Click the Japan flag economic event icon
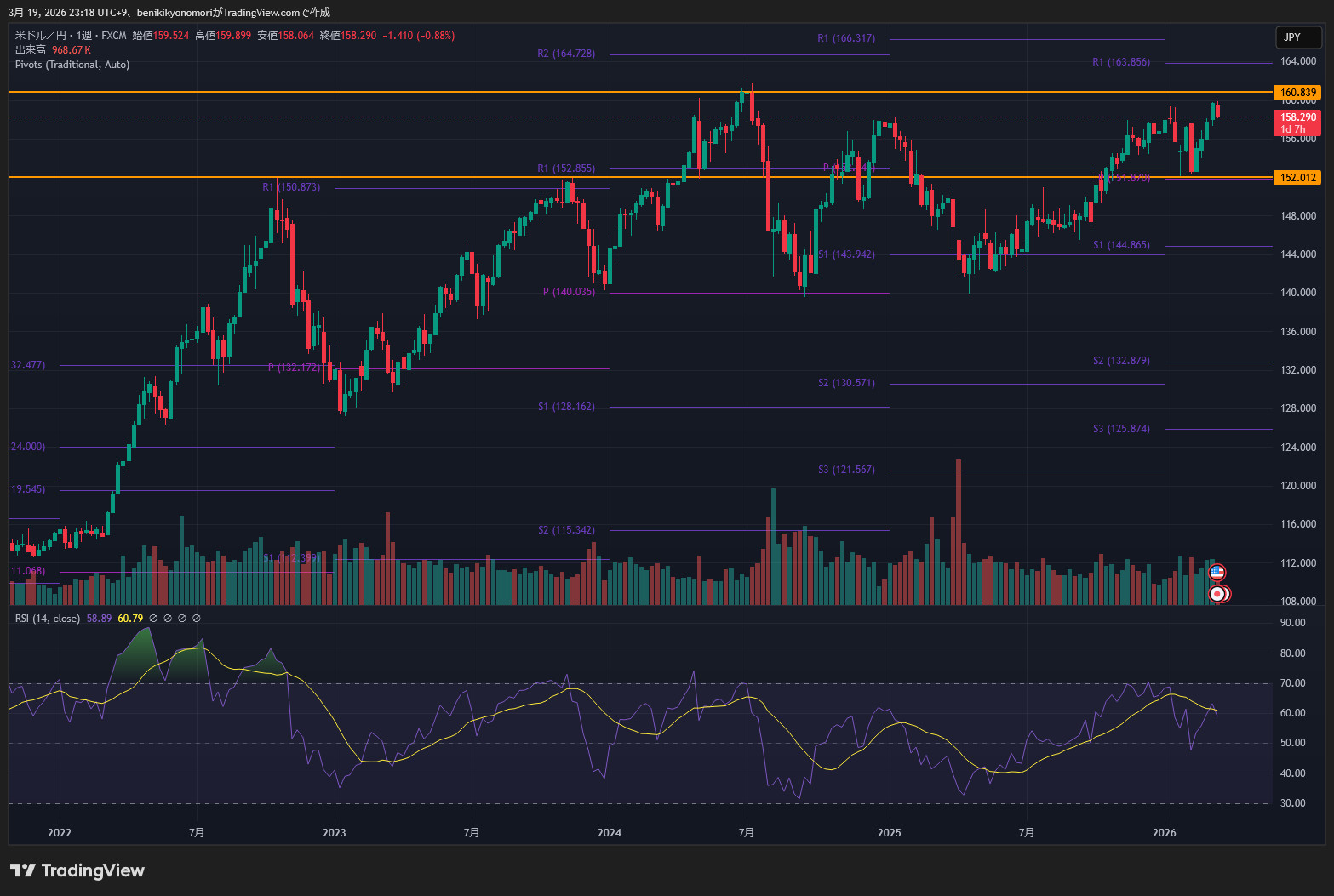The width and height of the screenshot is (1334, 896). coord(1218,594)
